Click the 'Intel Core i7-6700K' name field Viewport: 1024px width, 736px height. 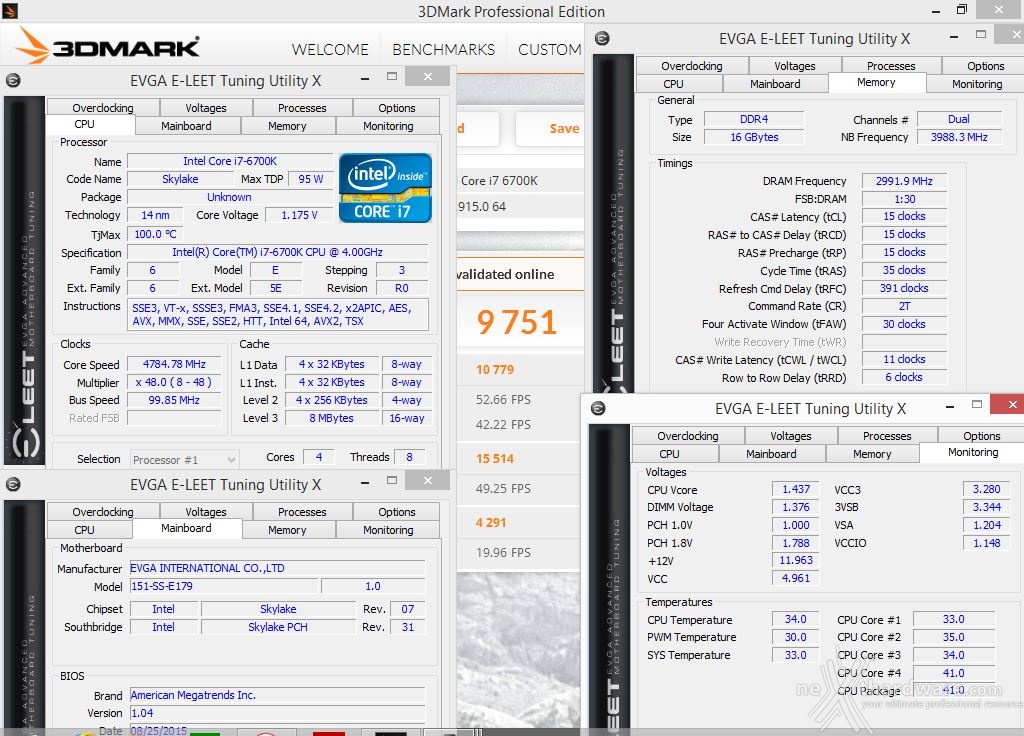230,161
